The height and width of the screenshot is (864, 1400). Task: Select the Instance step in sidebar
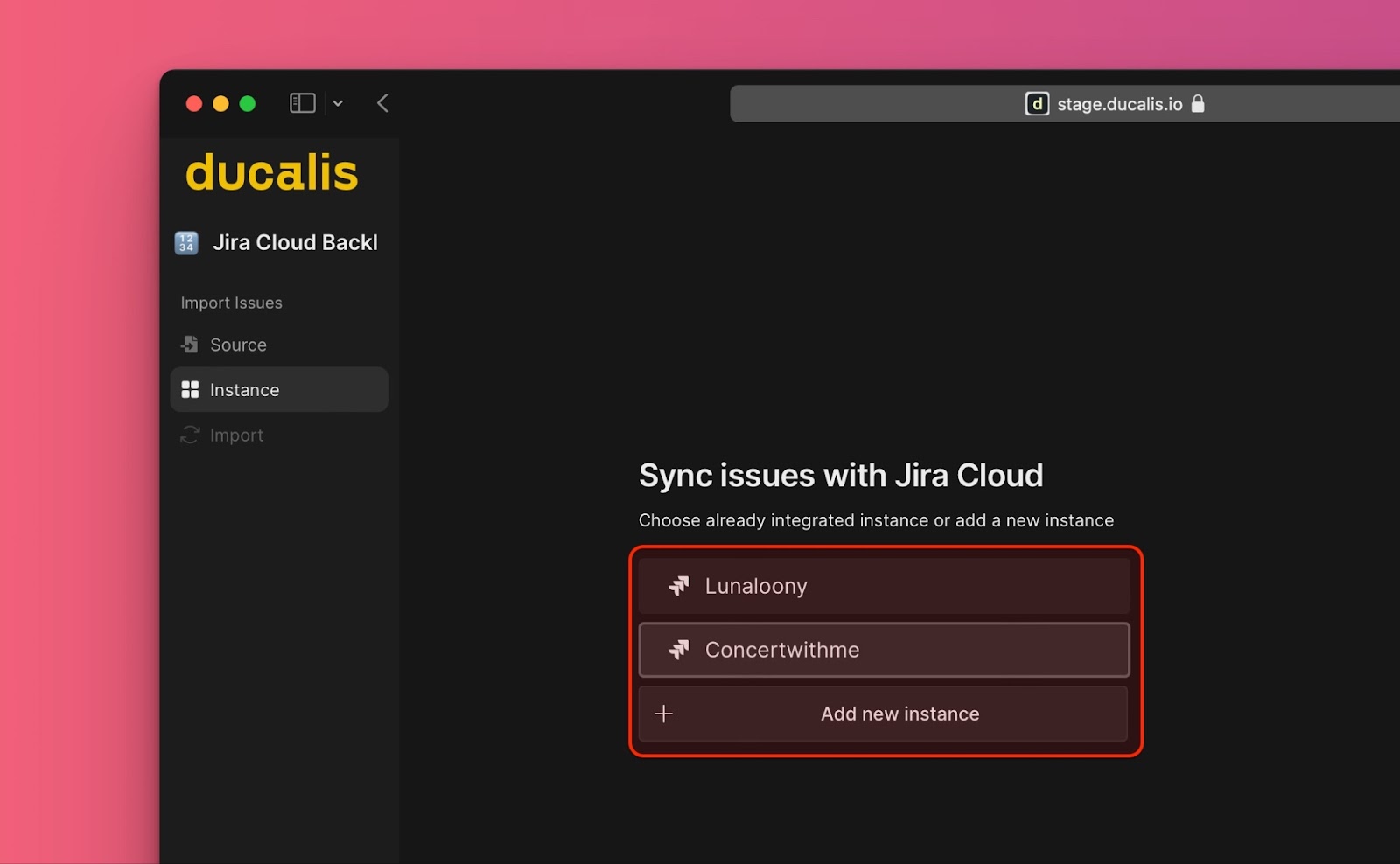click(x=279, y=389)
